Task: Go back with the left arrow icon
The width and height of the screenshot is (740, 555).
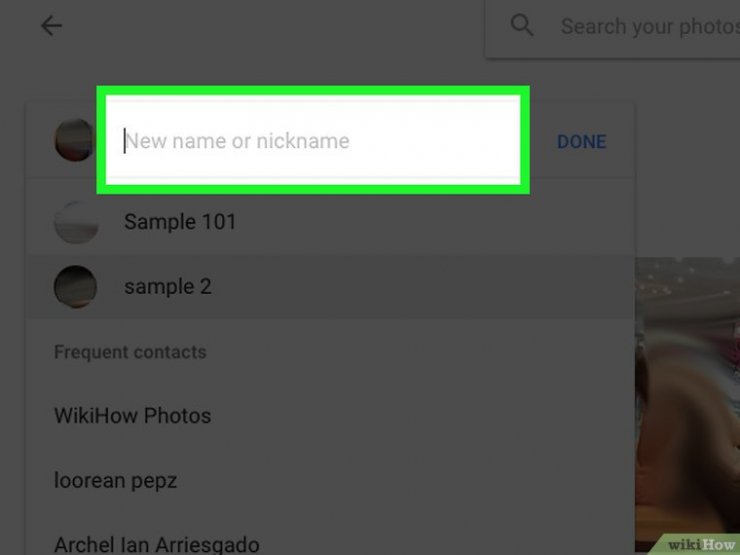Action: [51, 25]
